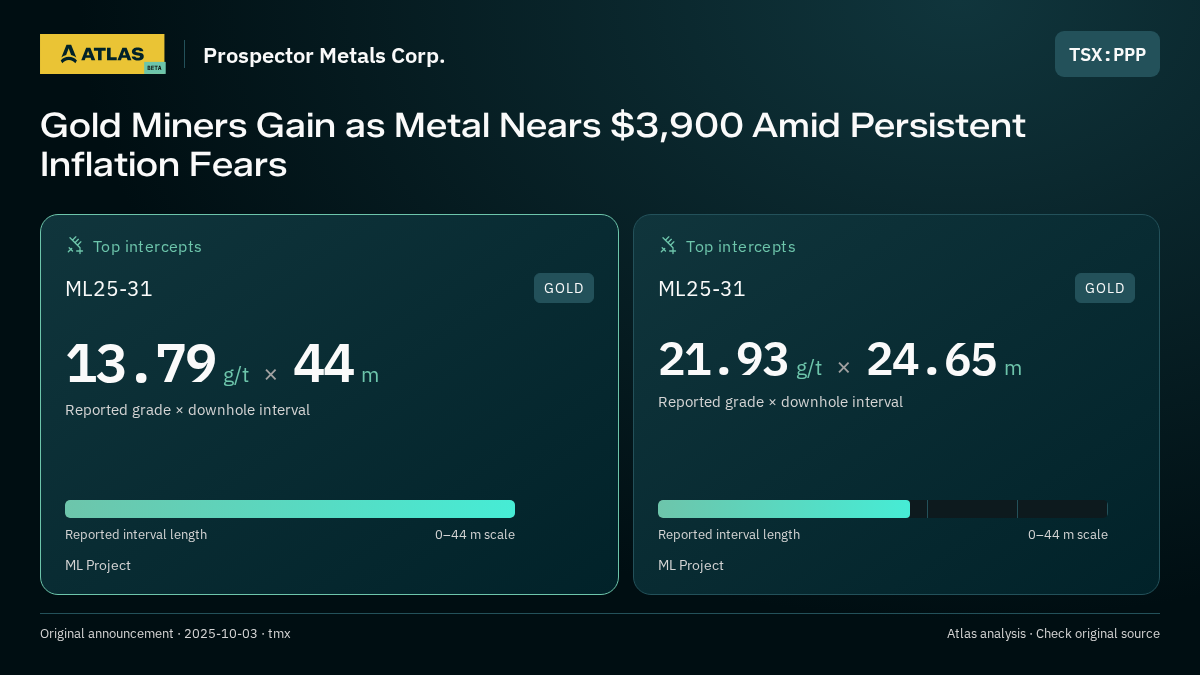The image size is (1200, 675).
Task: Click '0–44 m scale' label in the 21.93 g/t card
Action: (x=1068, y=534)
